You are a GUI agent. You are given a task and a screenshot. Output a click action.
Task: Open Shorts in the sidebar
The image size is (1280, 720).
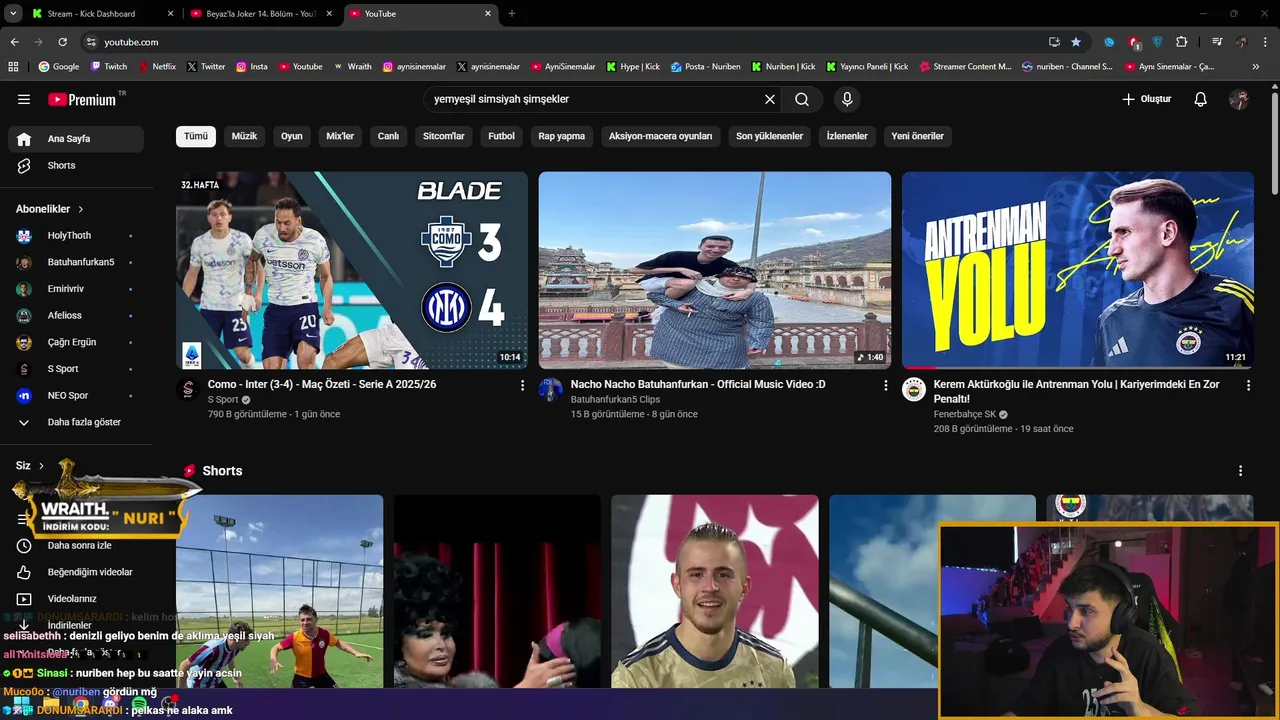click(76, 165)
